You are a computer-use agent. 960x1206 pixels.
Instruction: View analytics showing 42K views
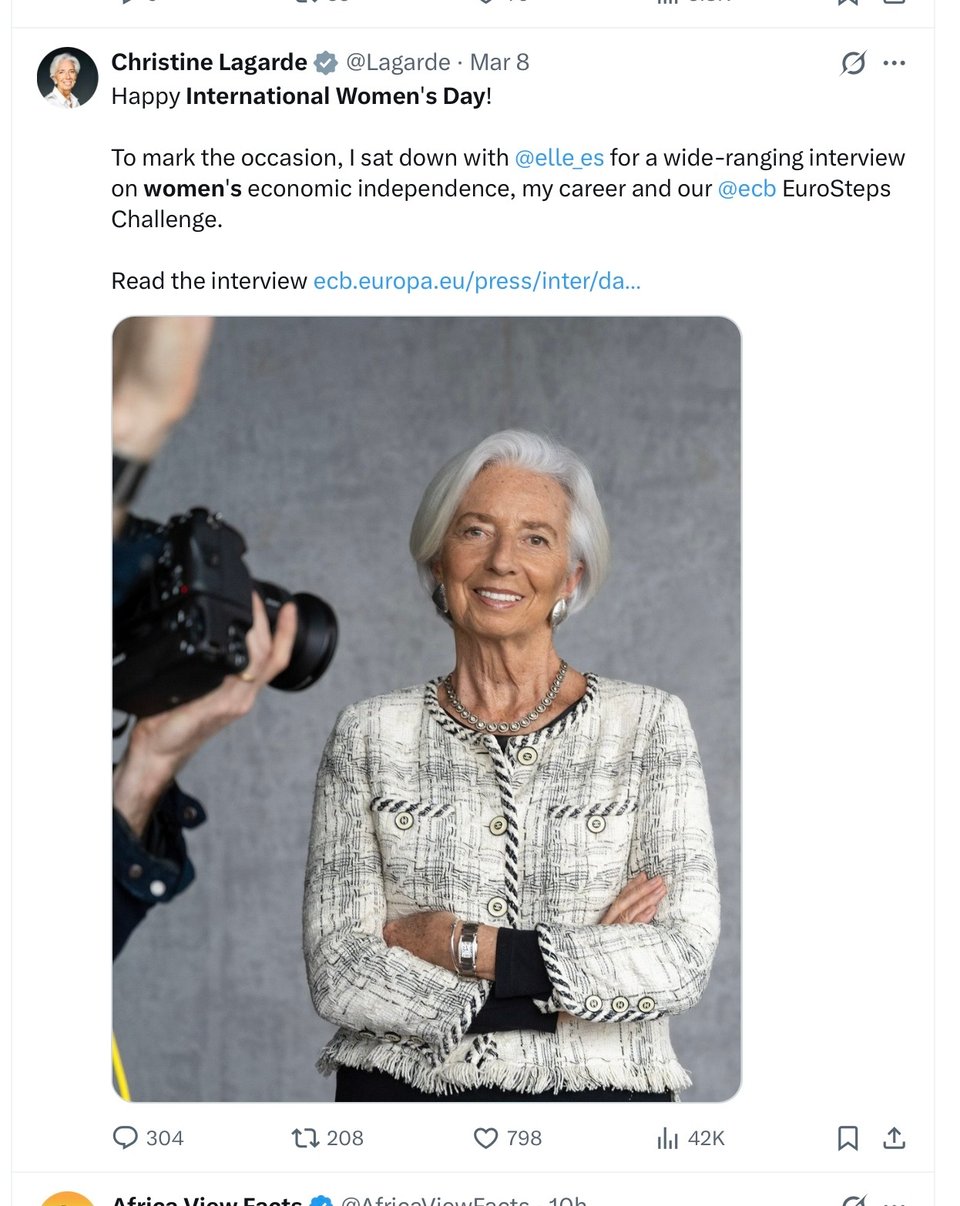pos(668,1138)
